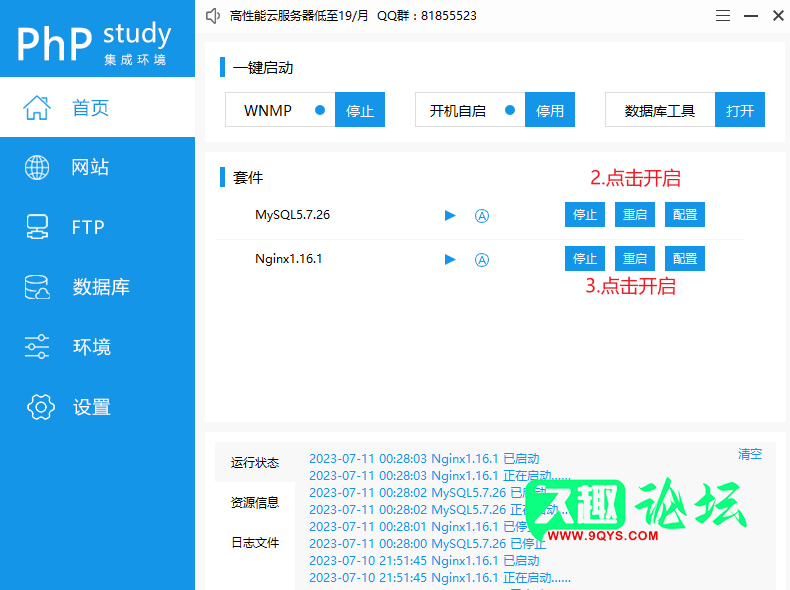The width and height of the screenshot is (790, 590).
Task: Click the MySQL5.7.26 play triangle icon
Action: [450, 216]
